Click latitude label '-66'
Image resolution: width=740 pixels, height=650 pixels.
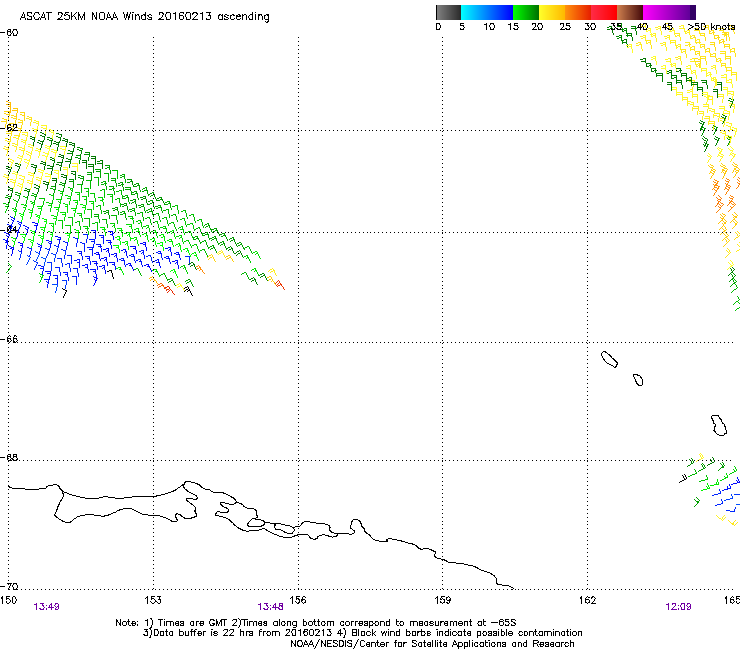9,339
